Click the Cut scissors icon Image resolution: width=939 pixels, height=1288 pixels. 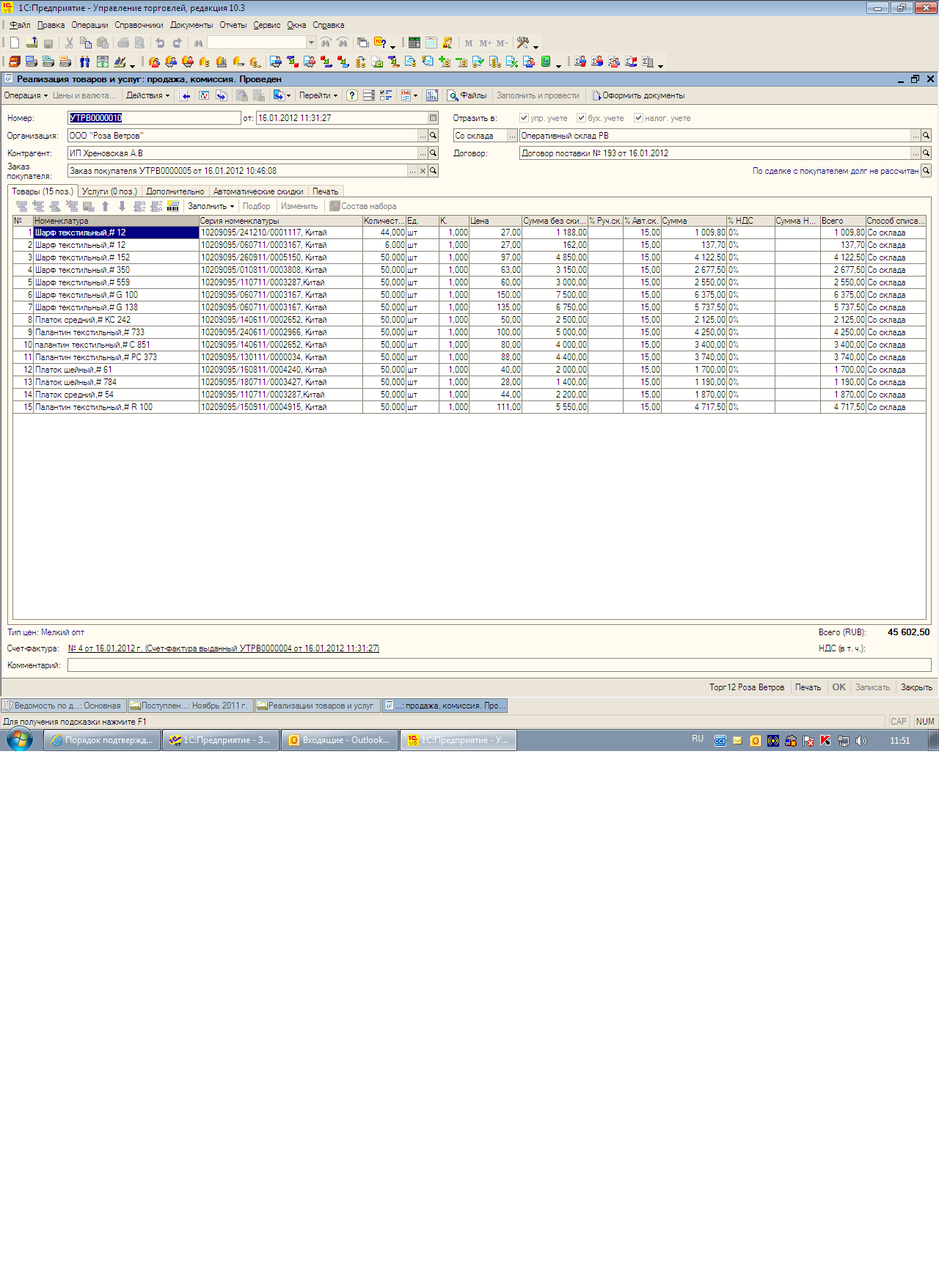click(69, 43)
